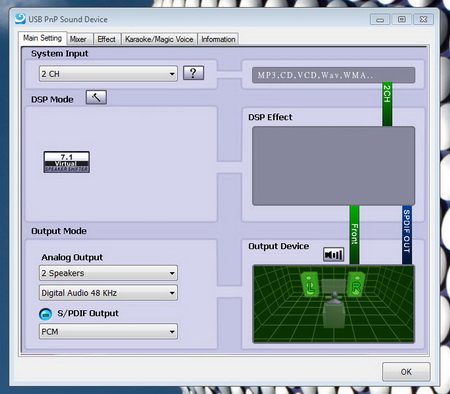Click the green Front channel bar
The image size is (450, 394).
coord(354,235)
